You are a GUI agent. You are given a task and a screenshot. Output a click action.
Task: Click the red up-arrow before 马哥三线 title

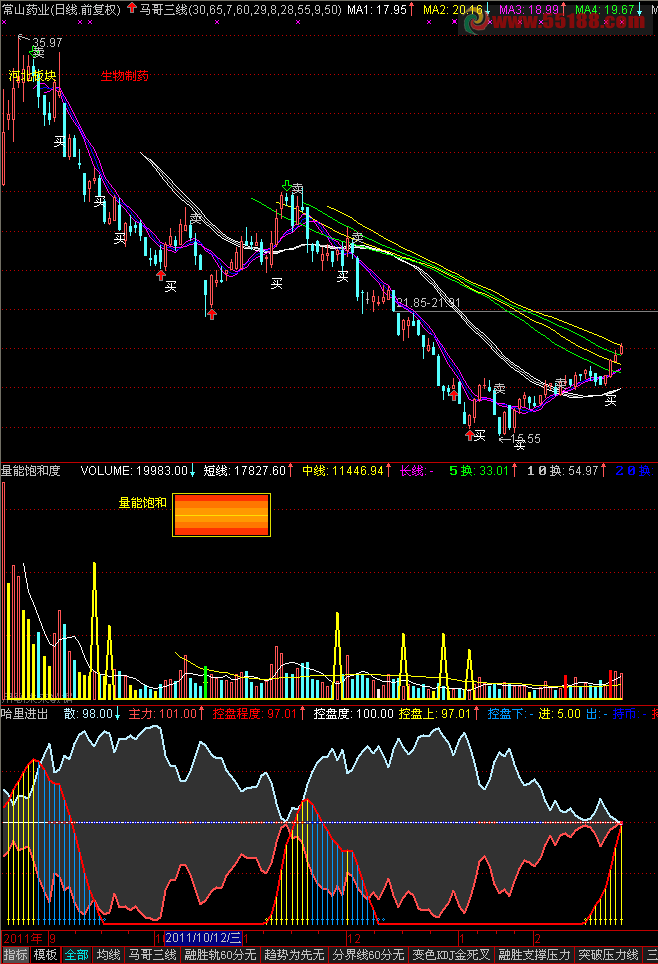pos(132,9)
